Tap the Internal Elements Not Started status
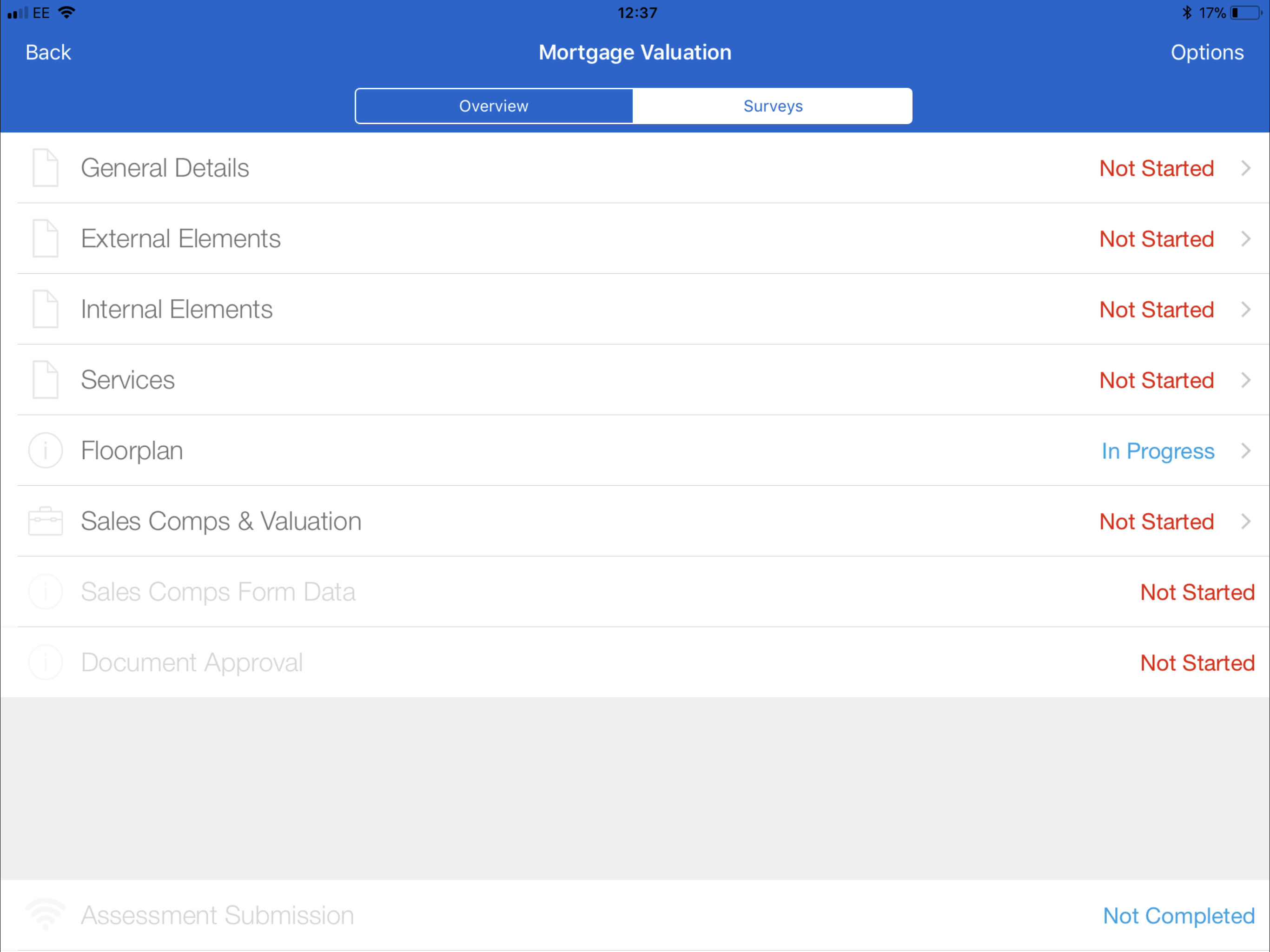Viewport: 1270px width, 952px height. pos(1156,310)
